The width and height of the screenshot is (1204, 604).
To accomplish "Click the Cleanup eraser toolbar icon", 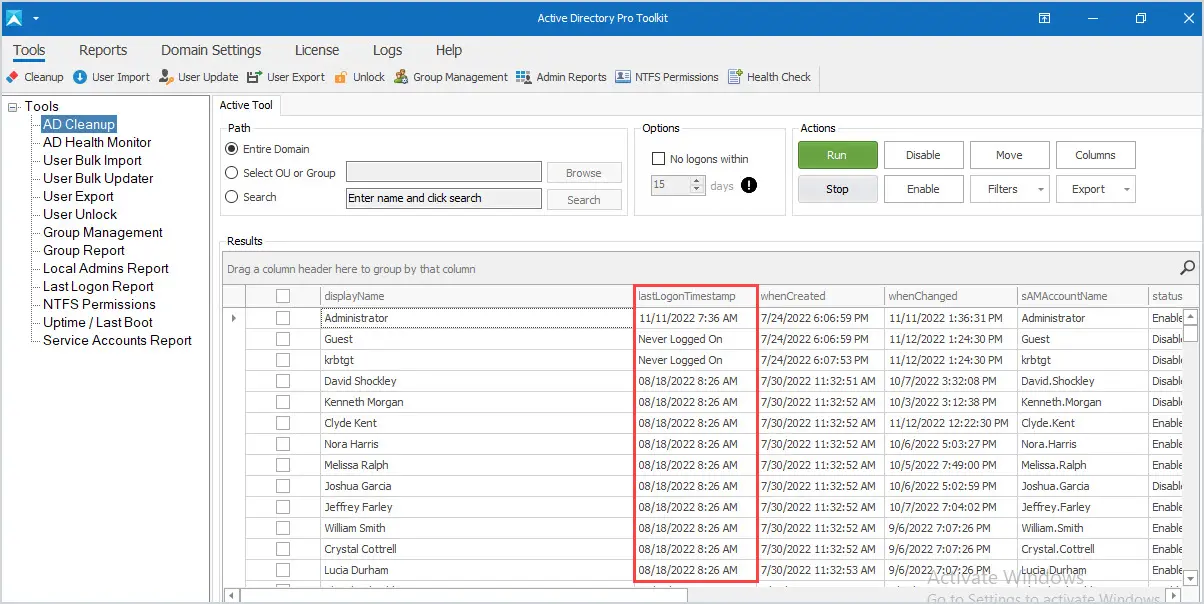I will click(x=12, y=77).
